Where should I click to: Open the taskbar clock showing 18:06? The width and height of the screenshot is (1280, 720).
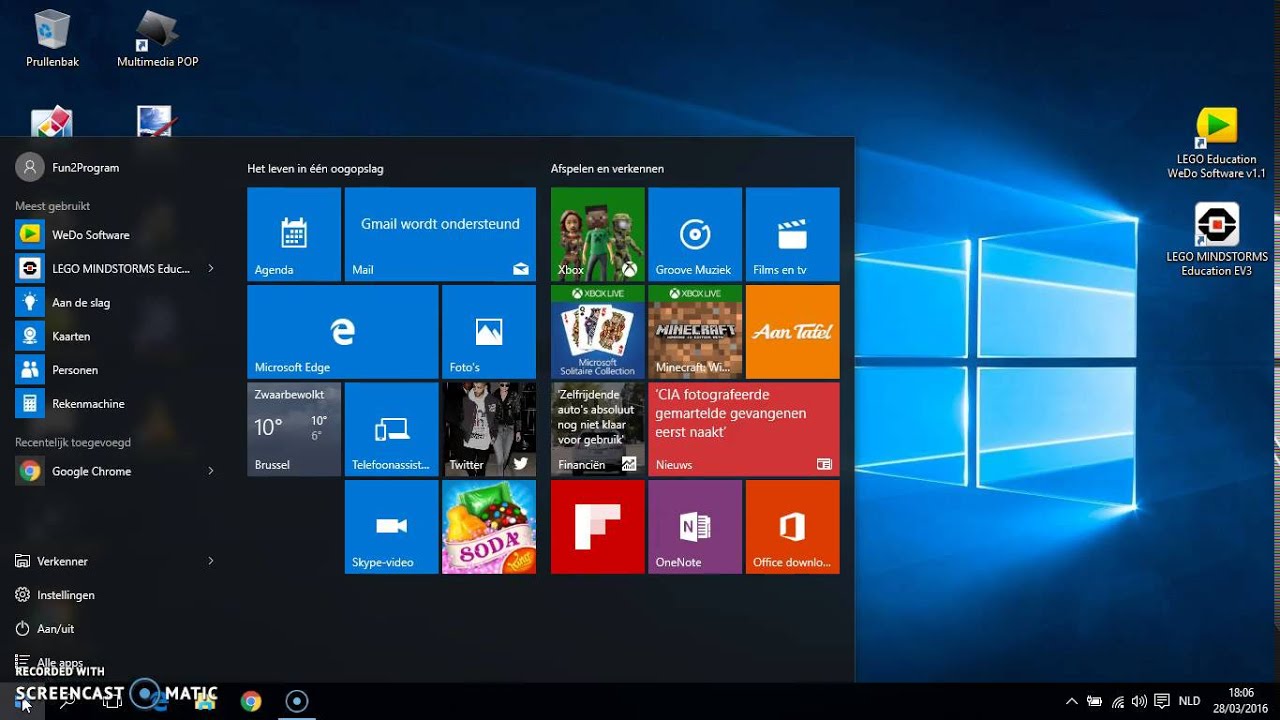(x=1241, y=700)
